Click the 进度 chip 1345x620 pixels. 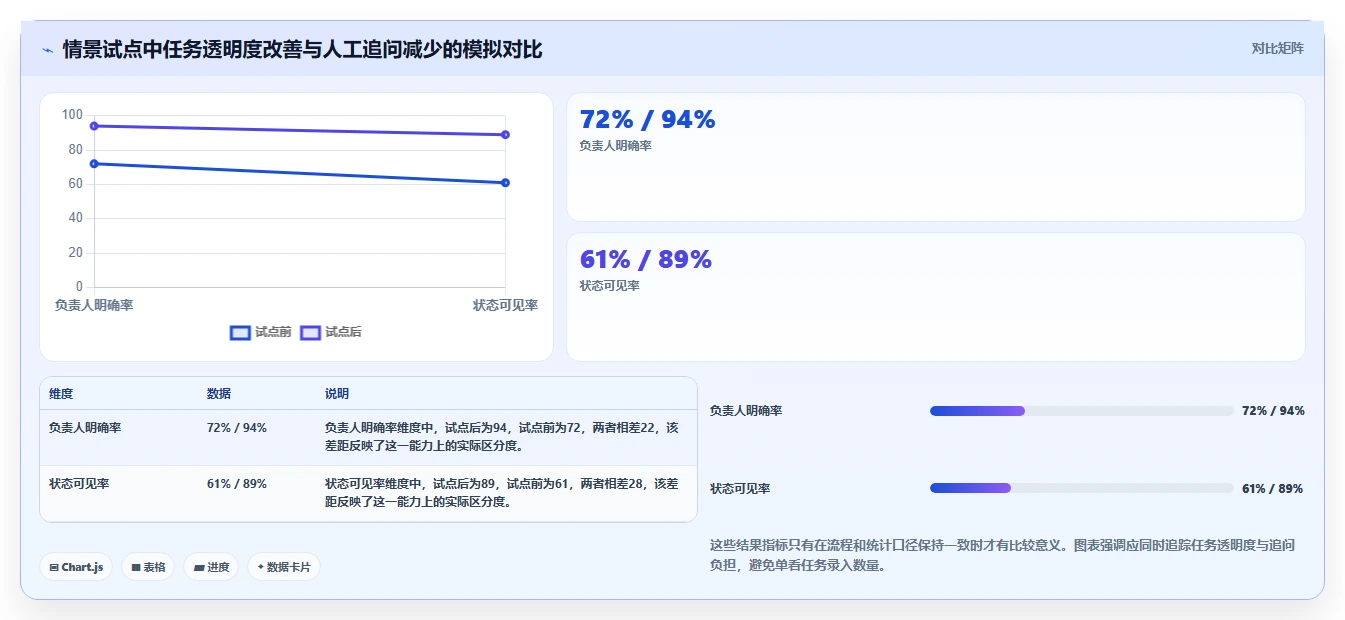click(x=211, y=567)
